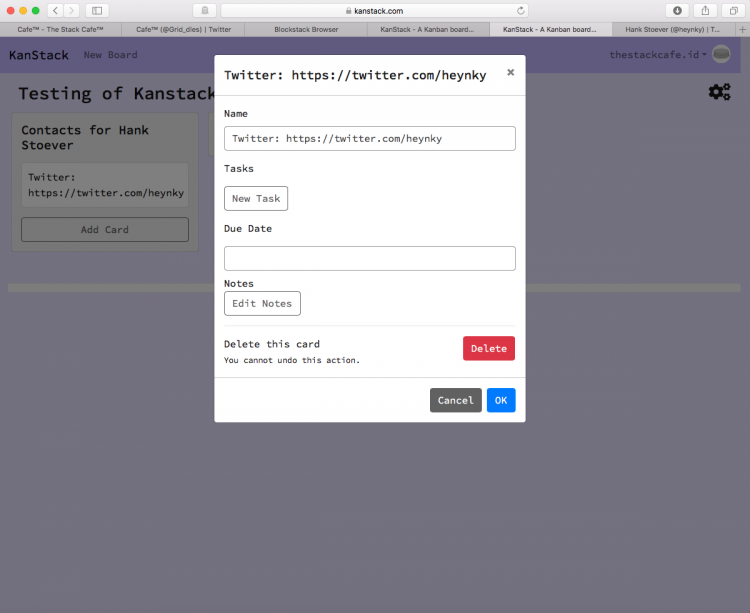Screen dimensions: 750x613
Task: Focus the card Name input field
Action: tap(370, 139)
